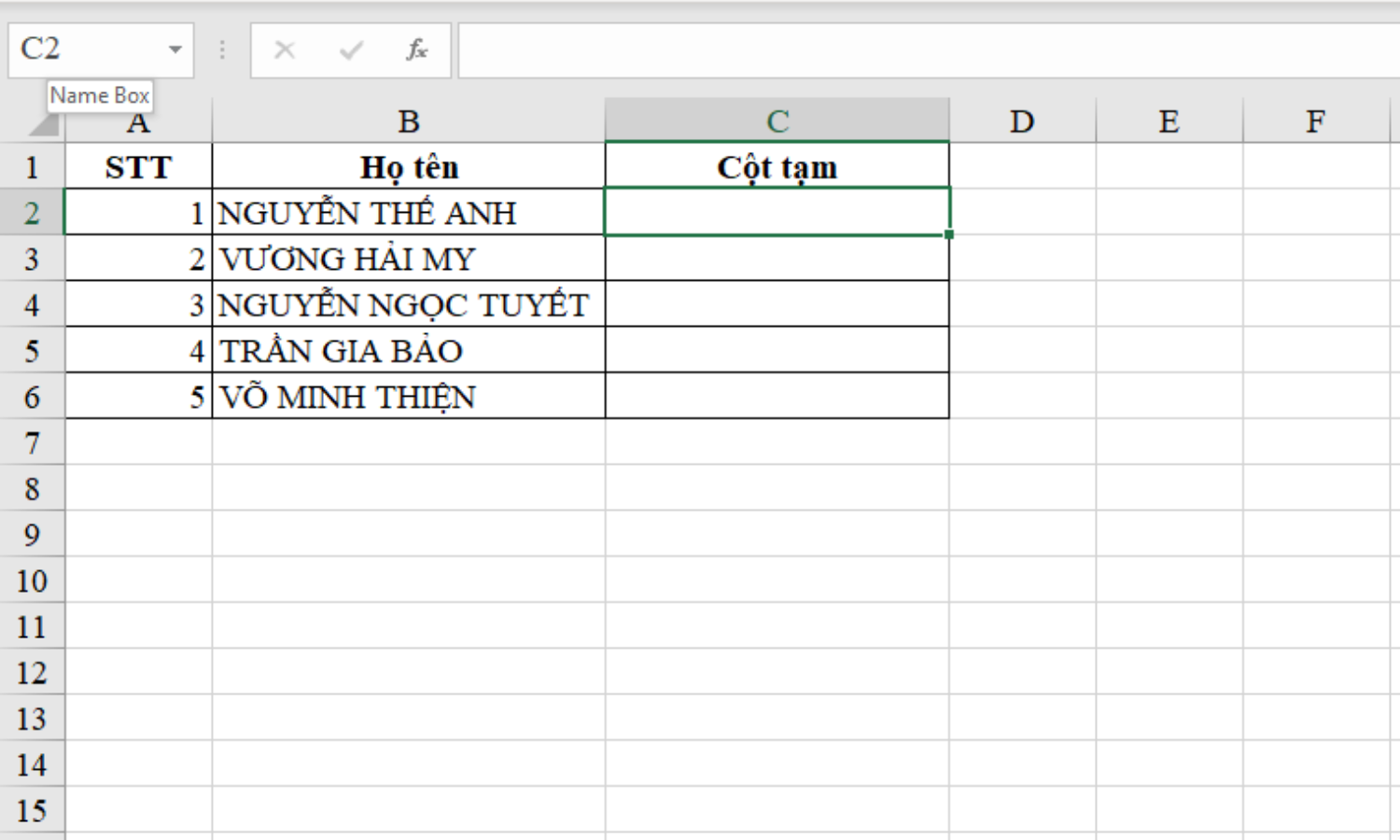Select the cell containing VÕ MINH THIỆN
The height and width of the screenshot is (840, 1400).
(x=409, y=396)
